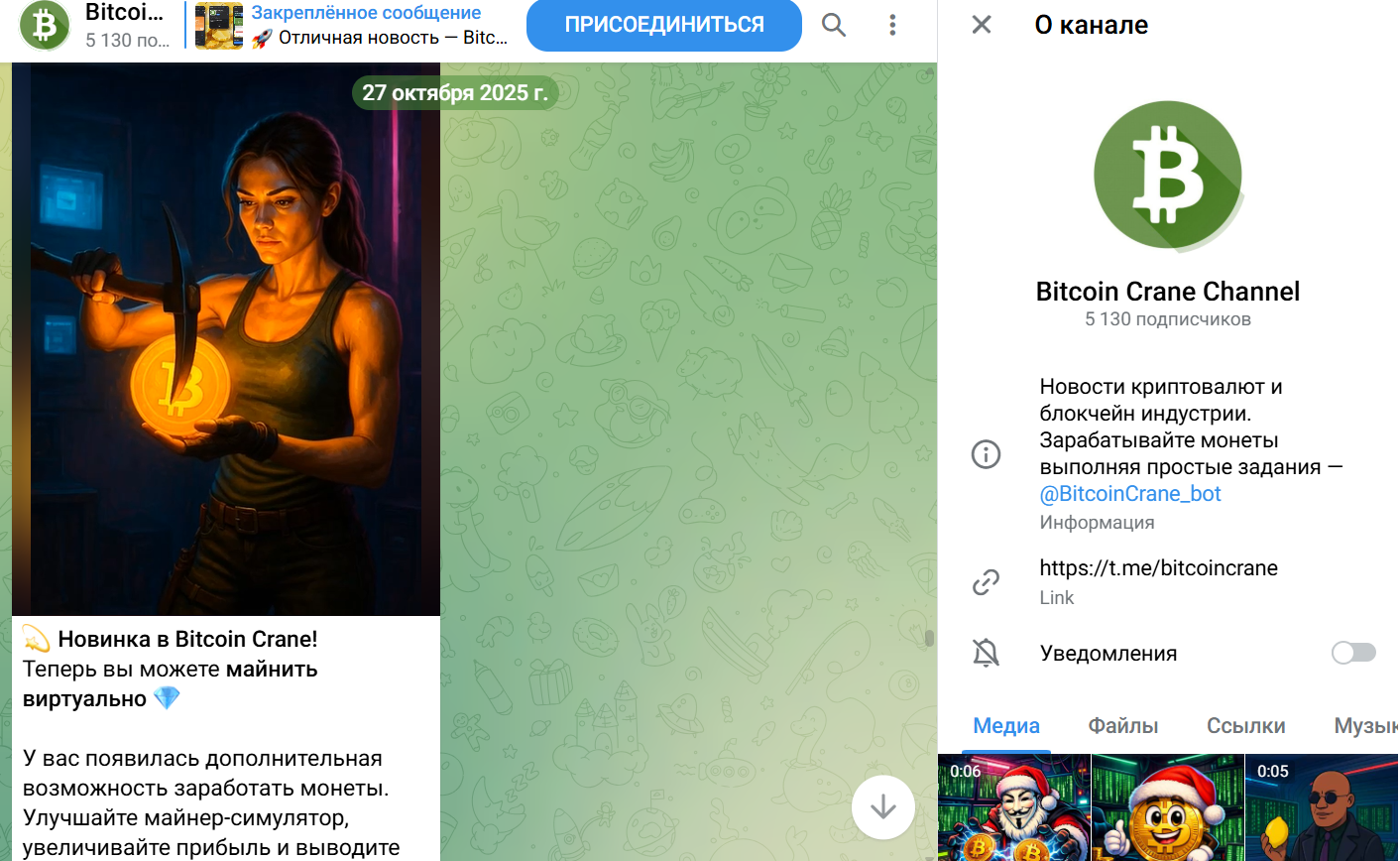1400x861 pixels.
Task: Click the https://t.me/bitcoincrane channel link
Action: click(x=1158, y=568)
